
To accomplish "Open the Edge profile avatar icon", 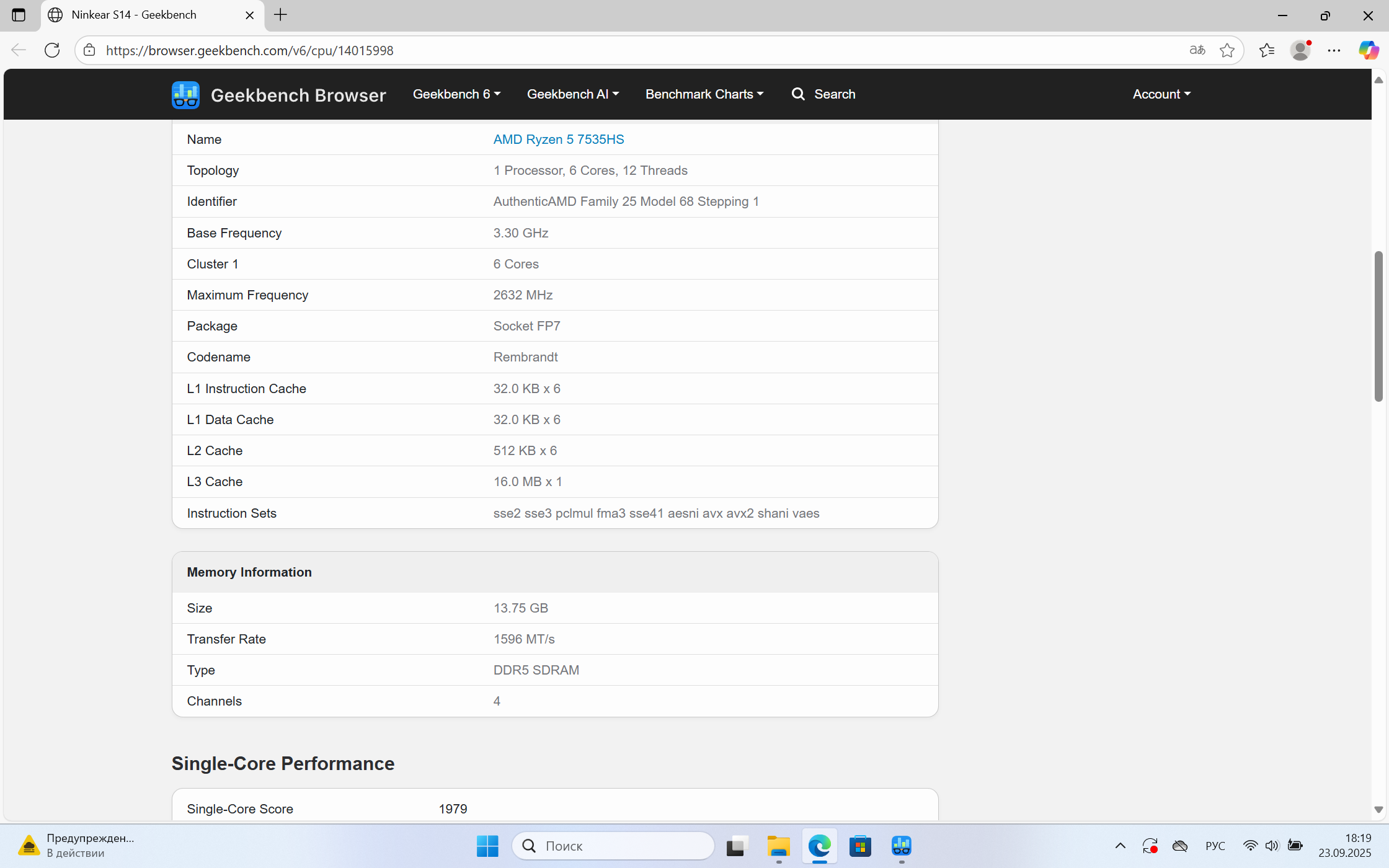I will 1300,50.
